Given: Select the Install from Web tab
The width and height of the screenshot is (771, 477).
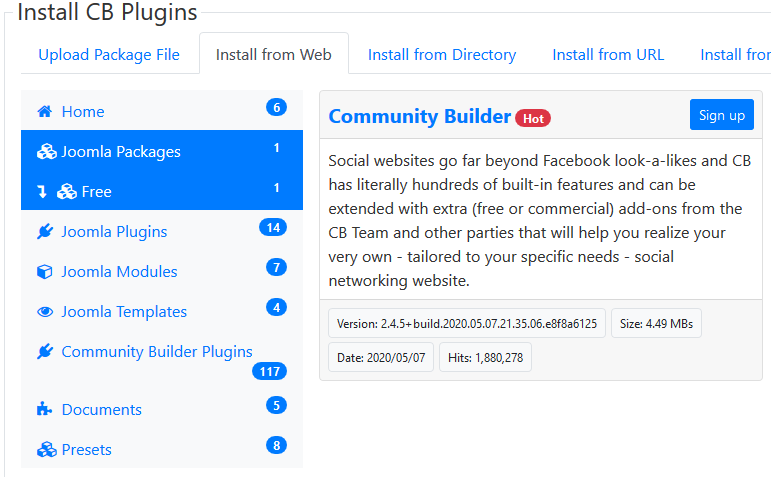Looking at the screenshot, I should click(x=274, y=54).
